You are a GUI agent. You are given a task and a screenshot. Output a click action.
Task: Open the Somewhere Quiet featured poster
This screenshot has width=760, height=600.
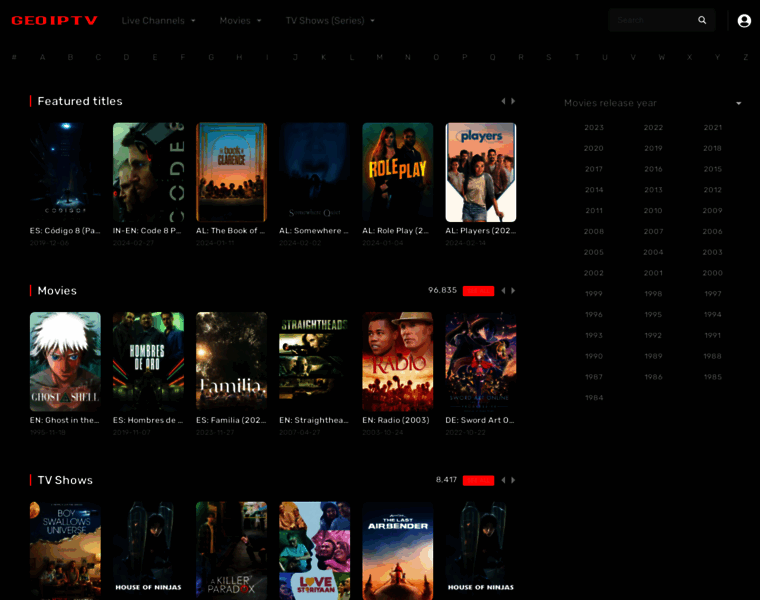click(315, 172)
